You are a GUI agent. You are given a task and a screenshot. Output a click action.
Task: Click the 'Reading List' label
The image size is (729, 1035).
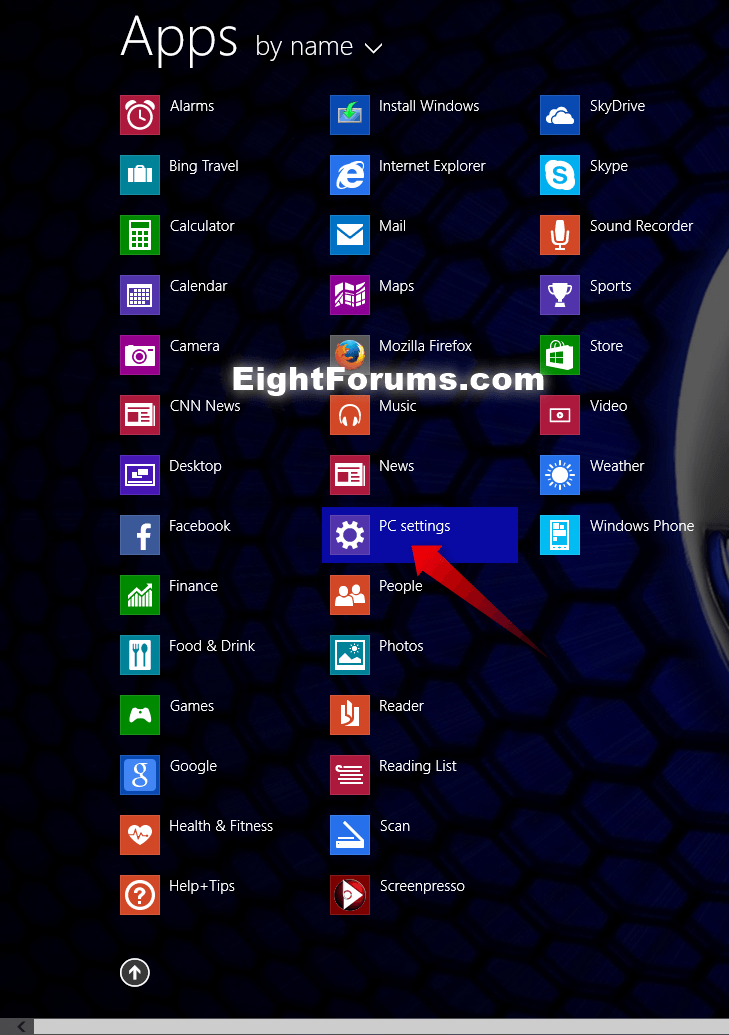click(x=417, y=766)
